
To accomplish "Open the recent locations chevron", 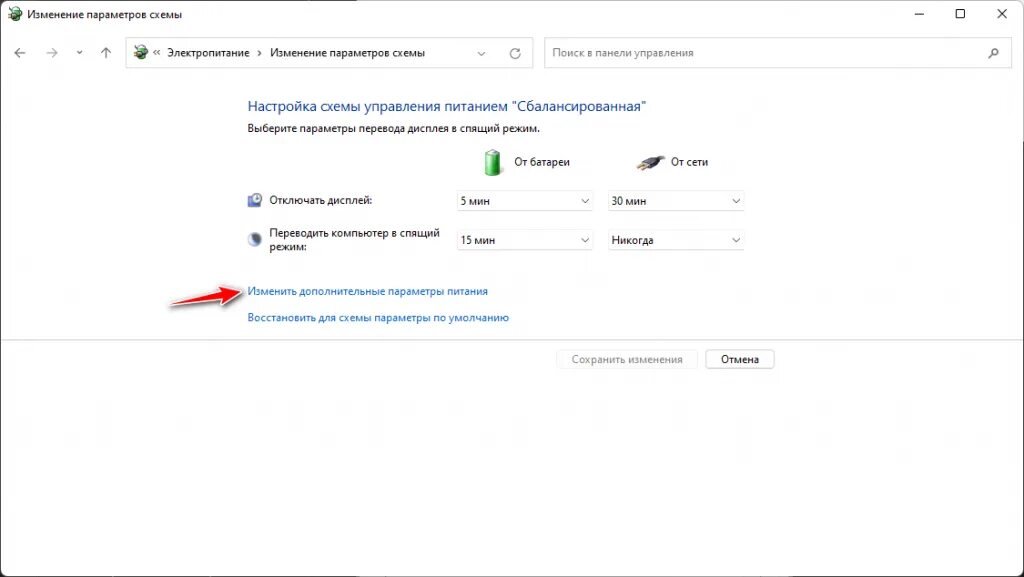I will (79, 53).
